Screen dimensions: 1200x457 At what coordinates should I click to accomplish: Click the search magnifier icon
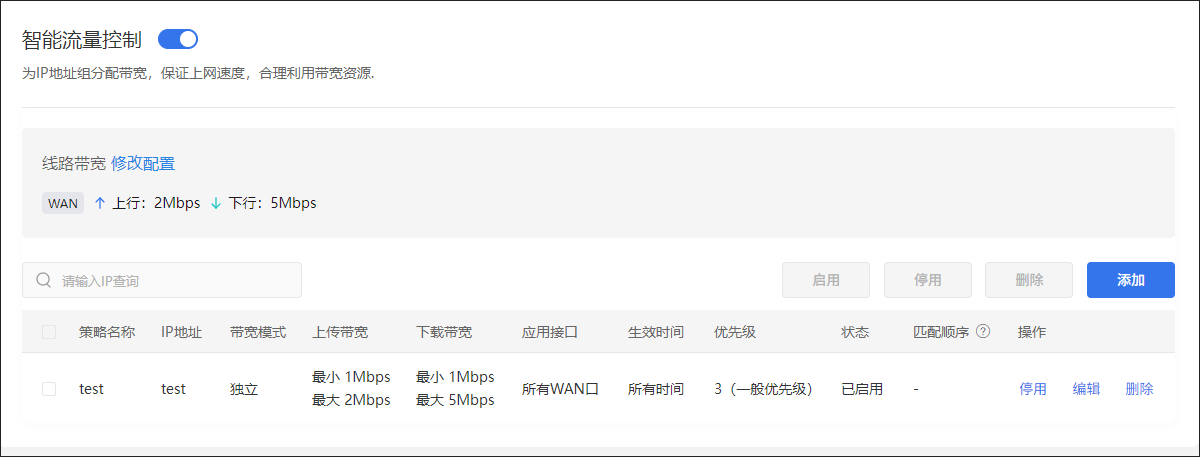(x=43, y=280)
